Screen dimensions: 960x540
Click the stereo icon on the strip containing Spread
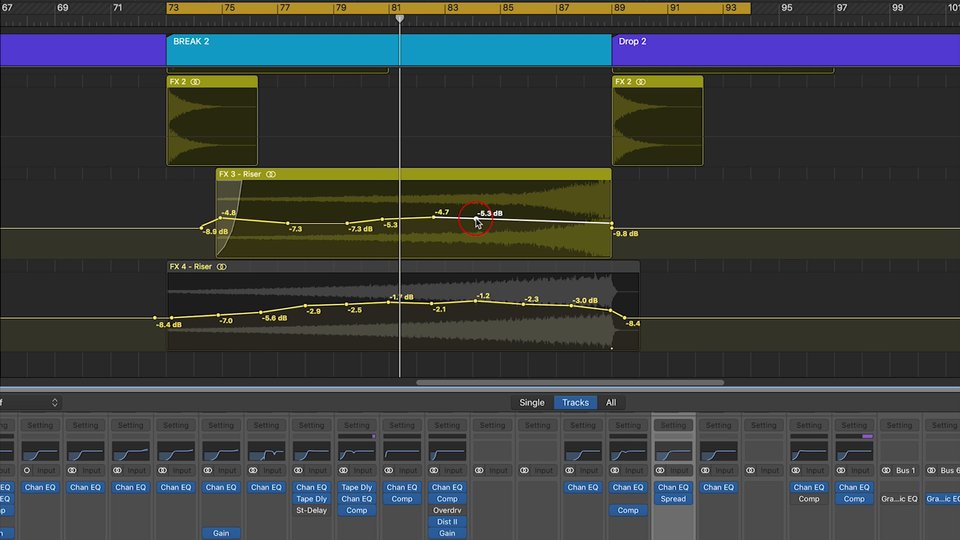pos(660,470)
